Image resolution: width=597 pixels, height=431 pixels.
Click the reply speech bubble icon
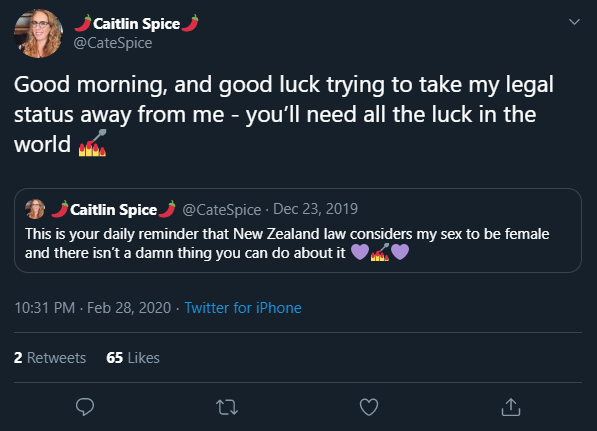(85, 407)
